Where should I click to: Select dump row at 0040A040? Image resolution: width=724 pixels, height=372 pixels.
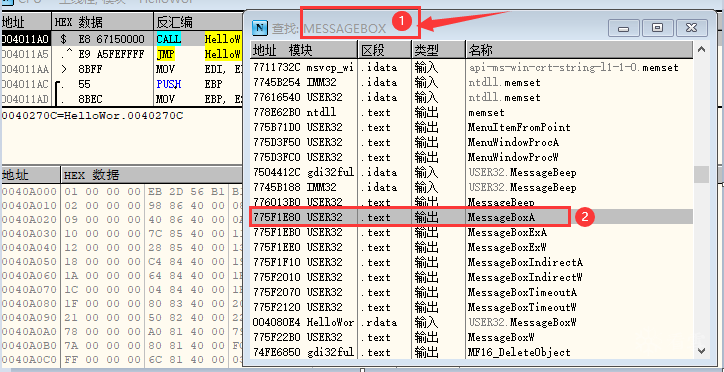pos(121,247)
